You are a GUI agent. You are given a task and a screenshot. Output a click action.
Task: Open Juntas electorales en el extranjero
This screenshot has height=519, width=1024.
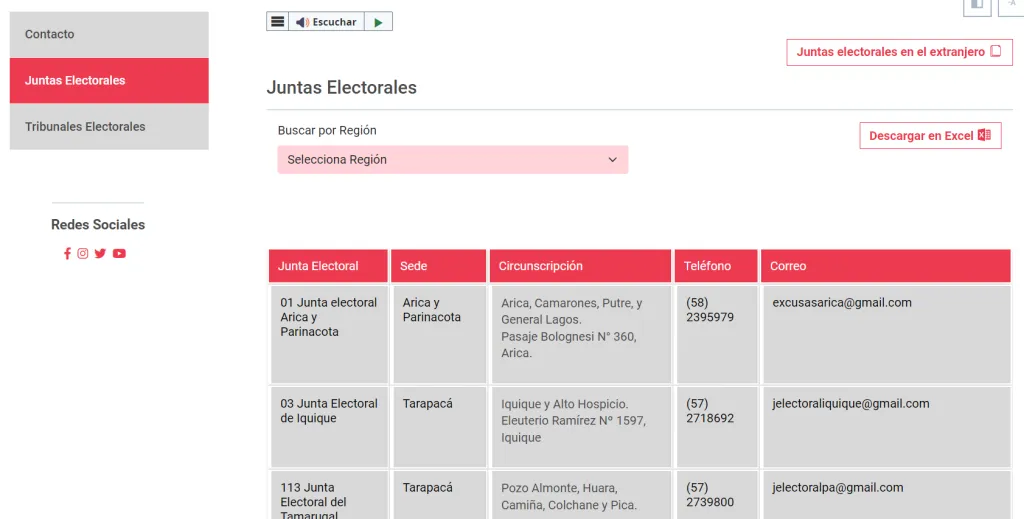[899, 52]
